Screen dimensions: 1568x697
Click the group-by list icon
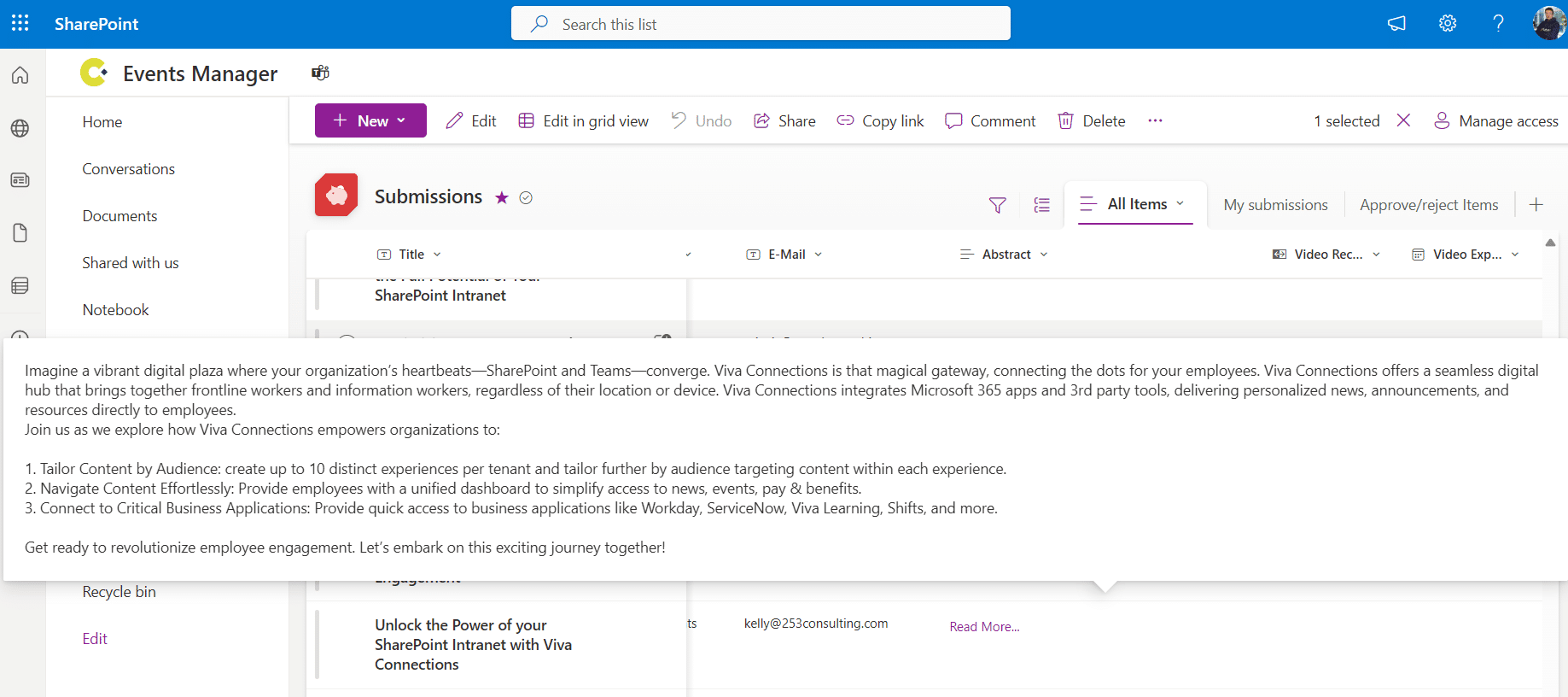tap(1041, 205)
